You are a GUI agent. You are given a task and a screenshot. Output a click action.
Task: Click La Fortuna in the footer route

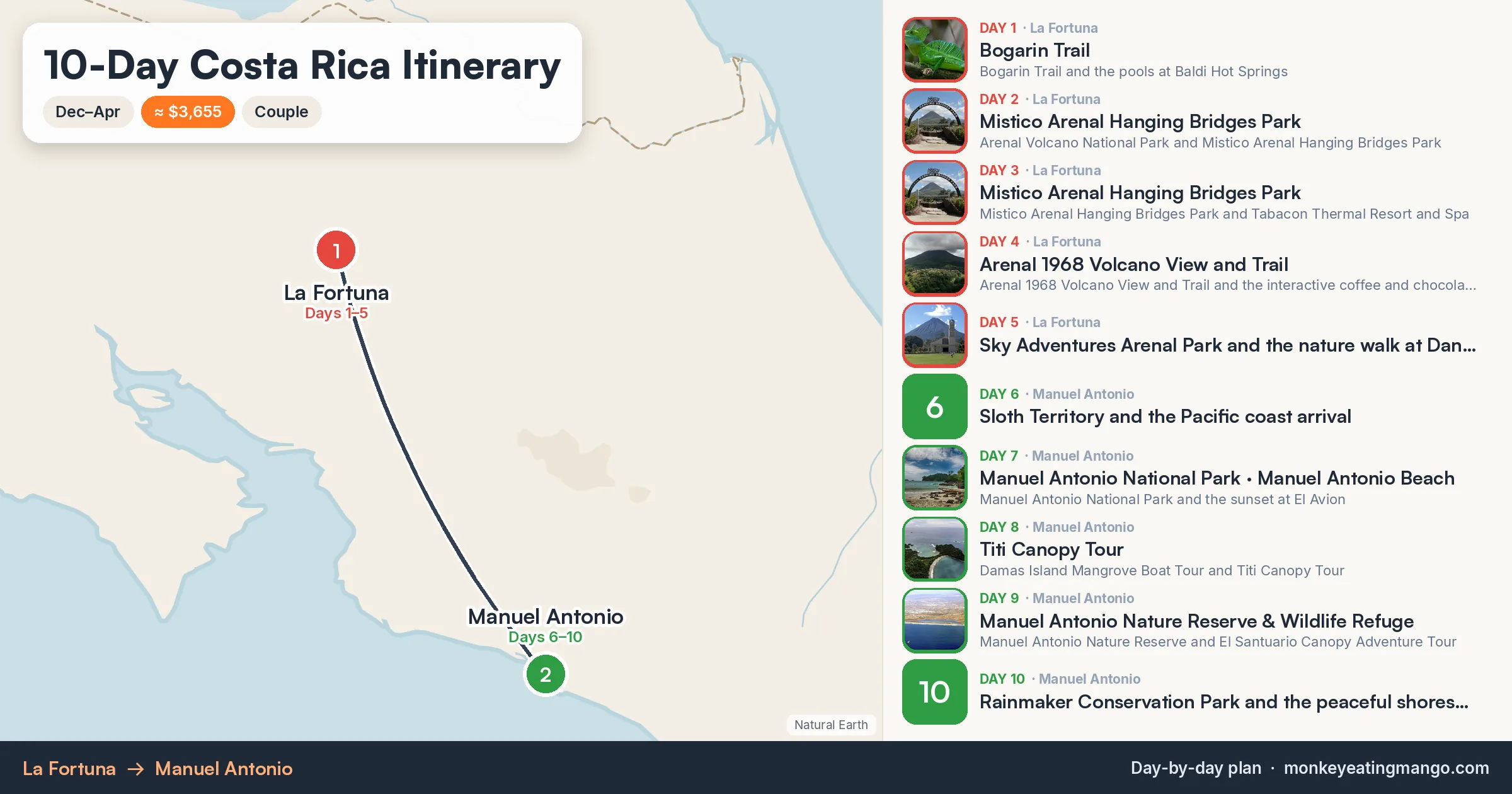69,768
